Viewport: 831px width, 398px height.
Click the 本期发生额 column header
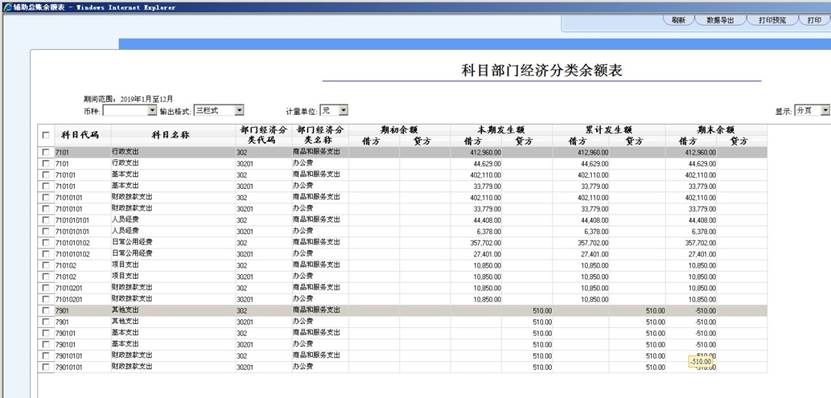[501, 130]
